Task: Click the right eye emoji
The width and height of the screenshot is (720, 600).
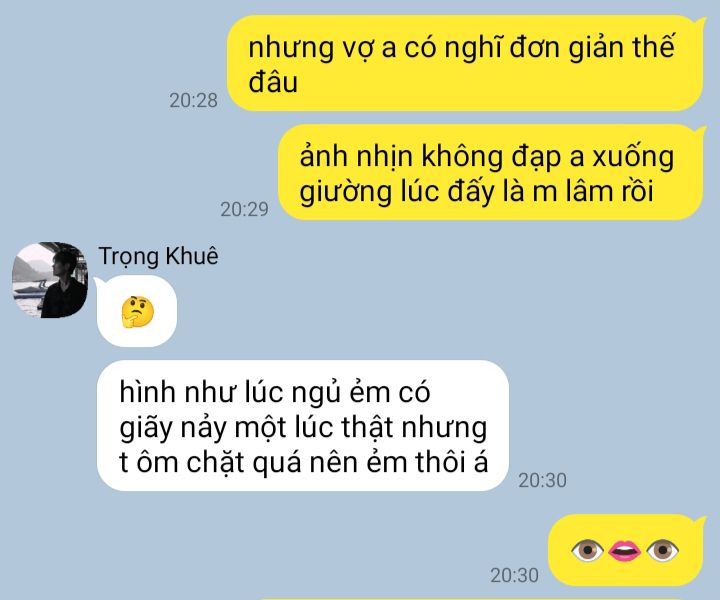Action: (662, 550)
